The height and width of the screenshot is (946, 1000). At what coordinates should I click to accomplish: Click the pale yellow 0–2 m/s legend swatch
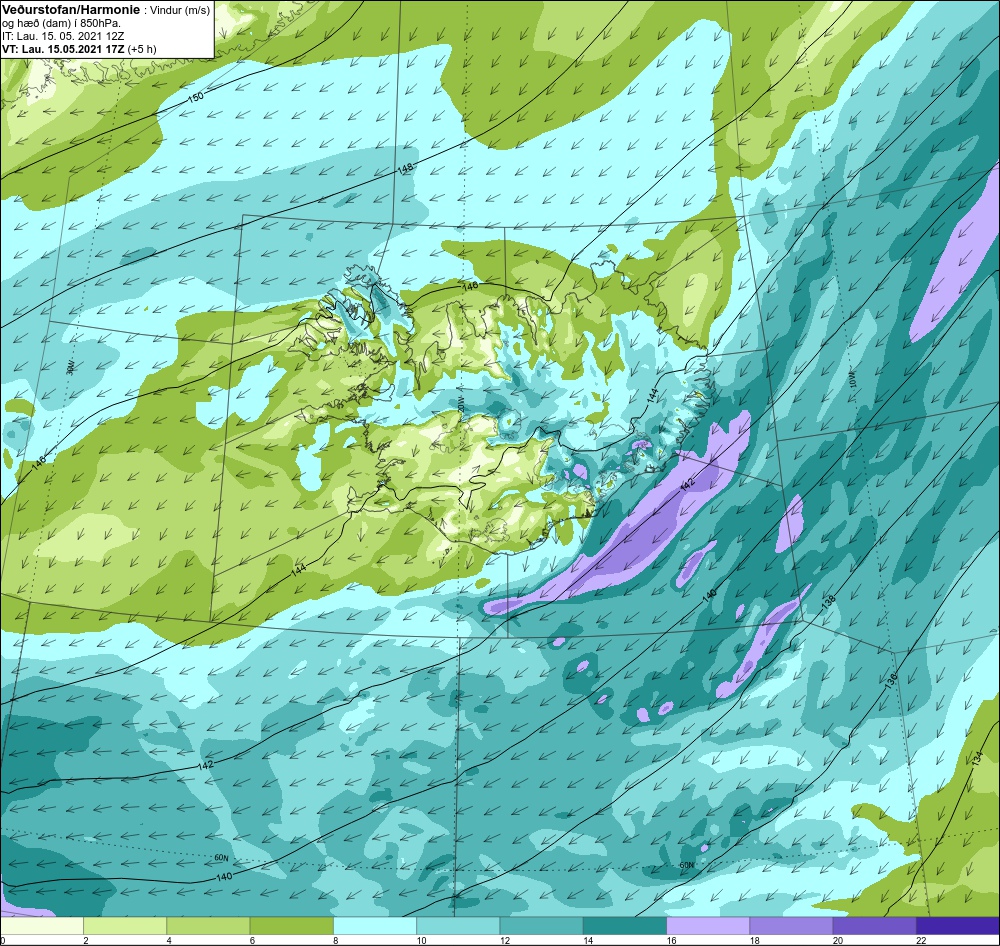click(x=41, y=925)
